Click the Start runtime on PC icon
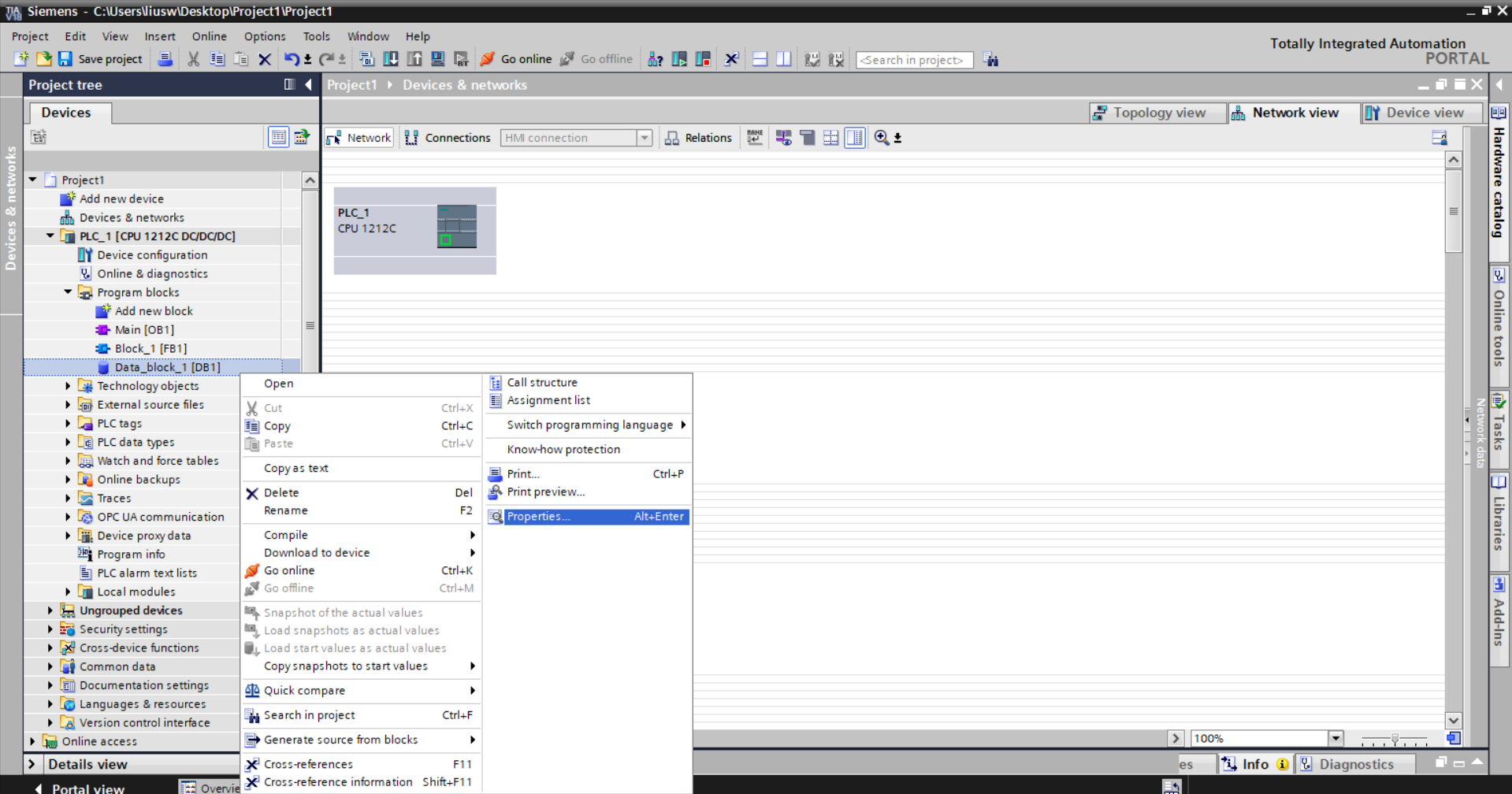 (x=461, y=59)
